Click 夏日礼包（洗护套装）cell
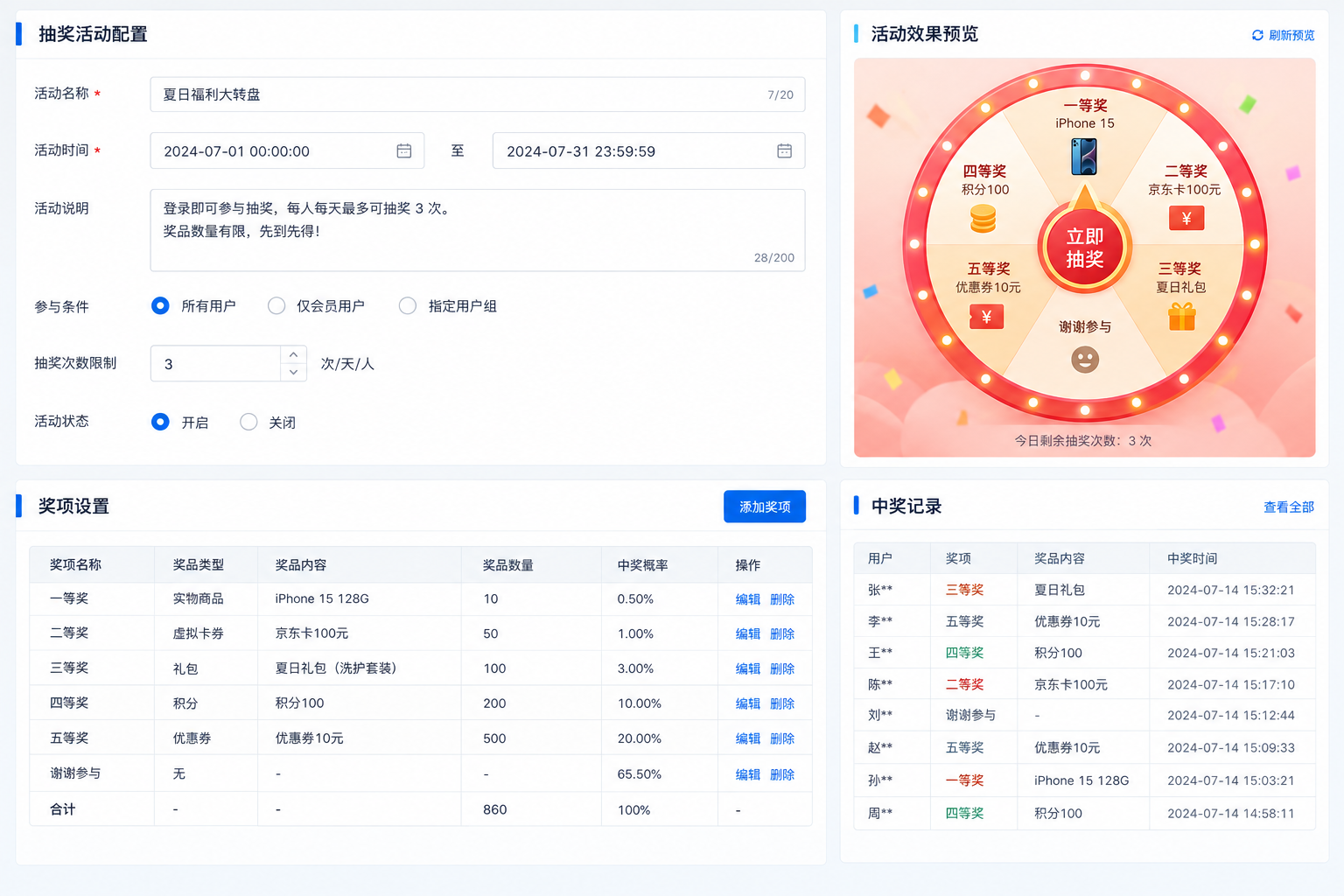 click(337, 668)
